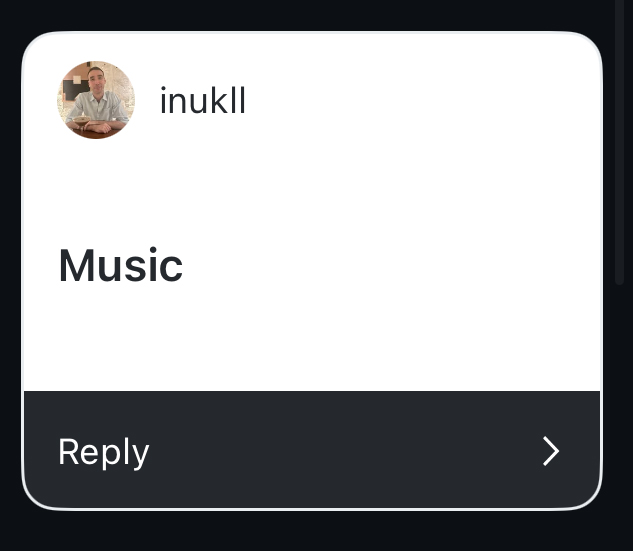This screenshot has height=551, width=633.
Task: Click the "inukll" name text
Action: pos(203,101)
